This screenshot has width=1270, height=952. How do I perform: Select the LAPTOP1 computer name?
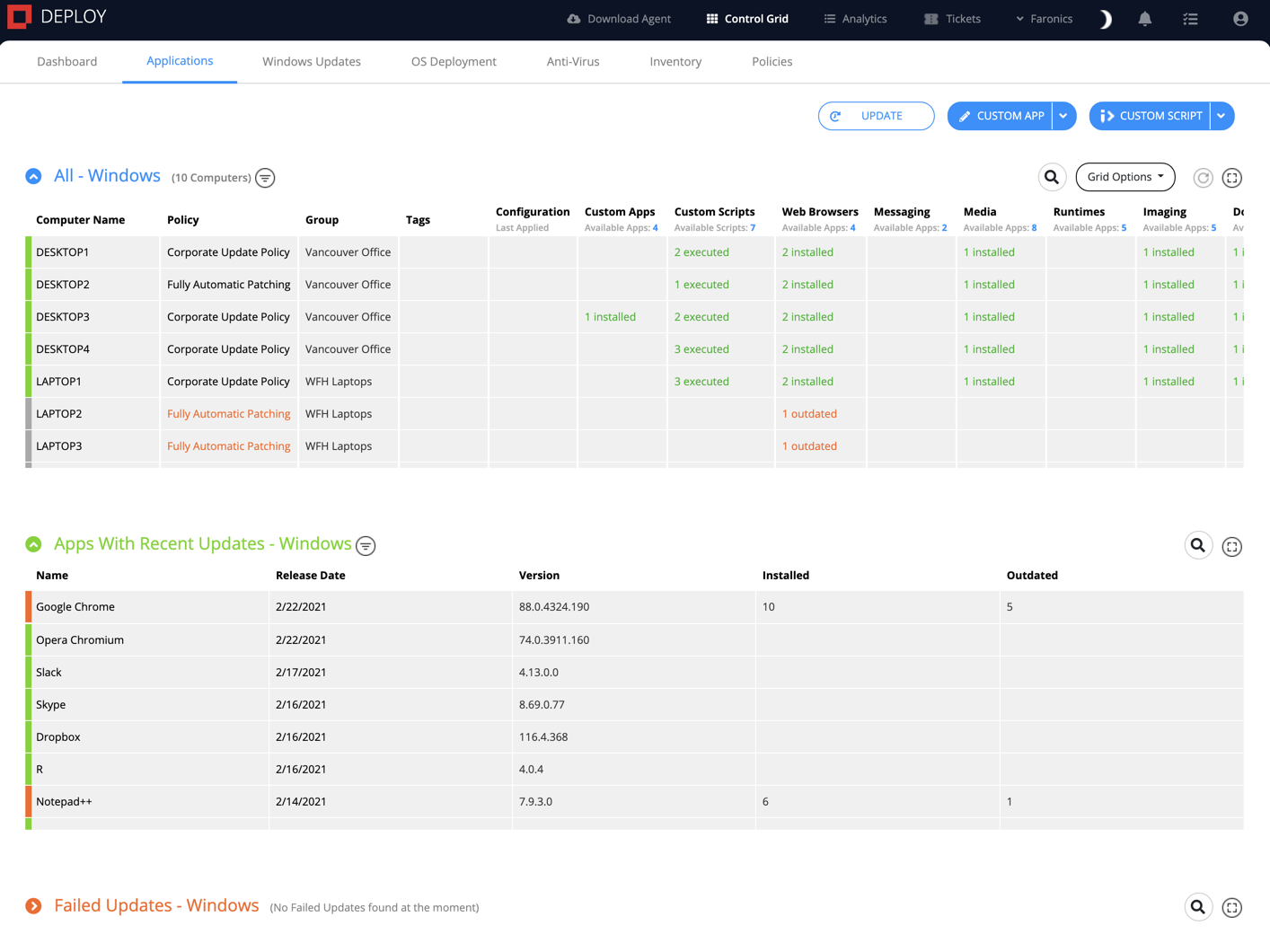coord(58,382)
